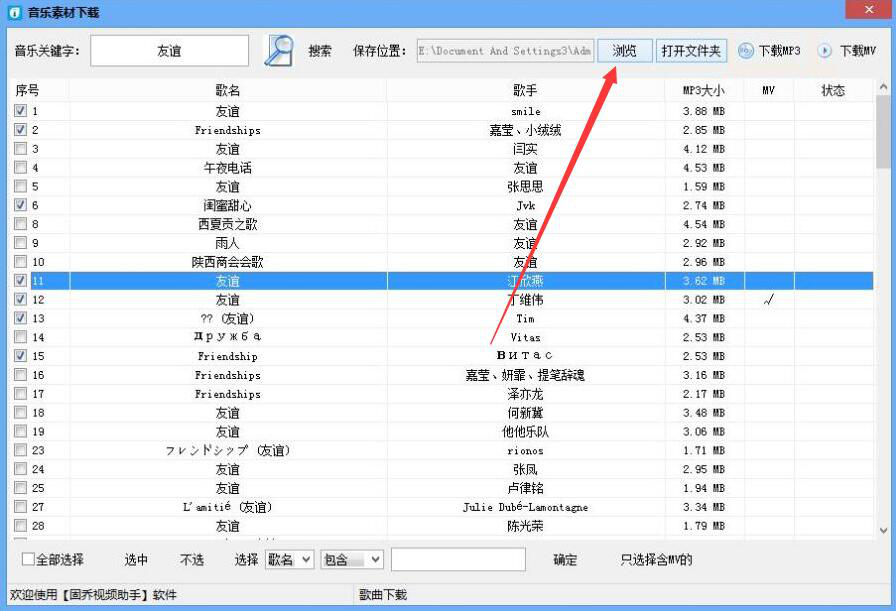Click the 下载MV play icon
Screen dimensions: 896x611
point(825,51)
